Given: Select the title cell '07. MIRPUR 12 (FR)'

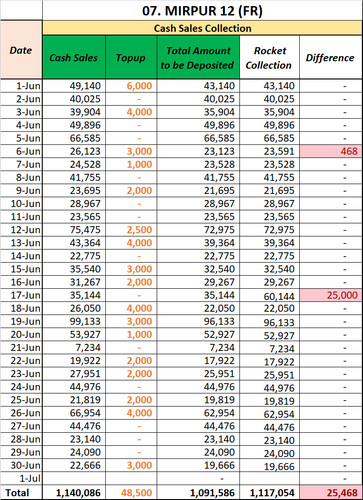Looking at the screenshot, I should pos(202,11).
